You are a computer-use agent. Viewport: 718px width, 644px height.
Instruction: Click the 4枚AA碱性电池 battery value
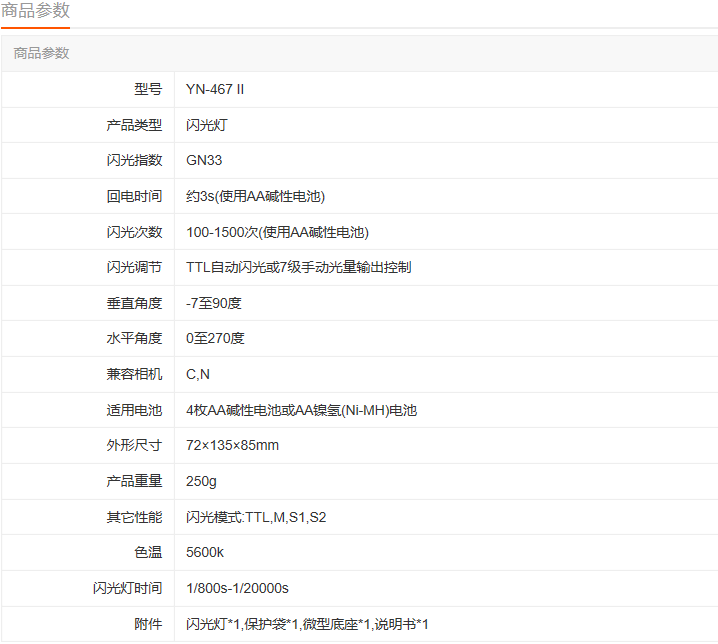pyautogui.click(x=301, y=410)
